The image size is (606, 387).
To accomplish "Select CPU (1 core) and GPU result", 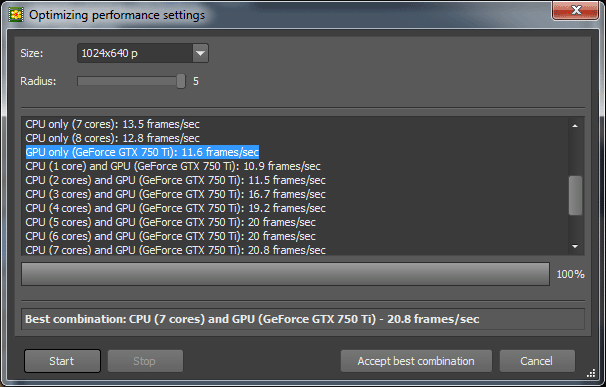I will click(173, 166).
